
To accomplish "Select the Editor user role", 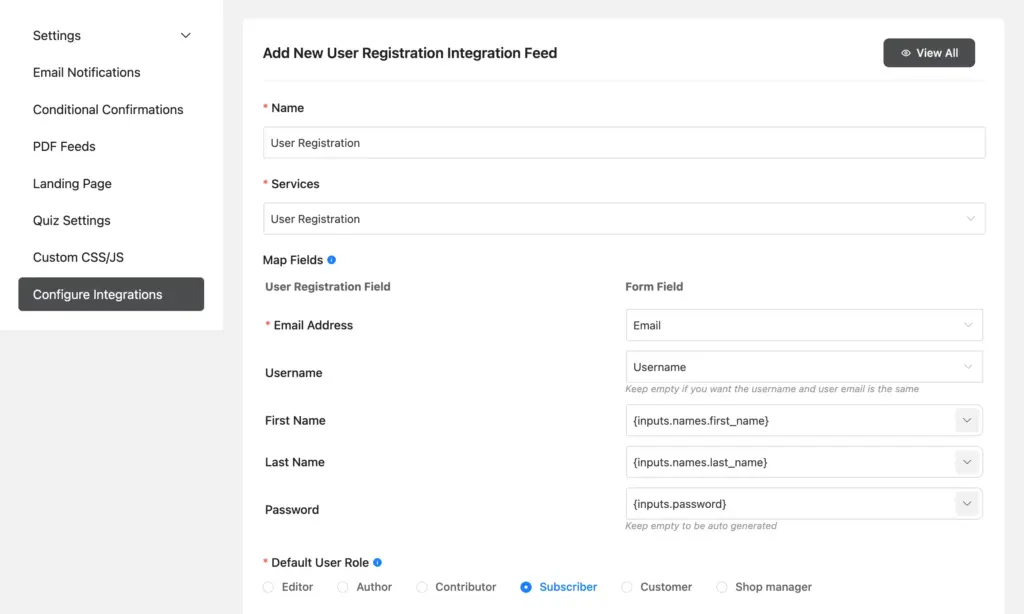I will (x=268, y=587).
